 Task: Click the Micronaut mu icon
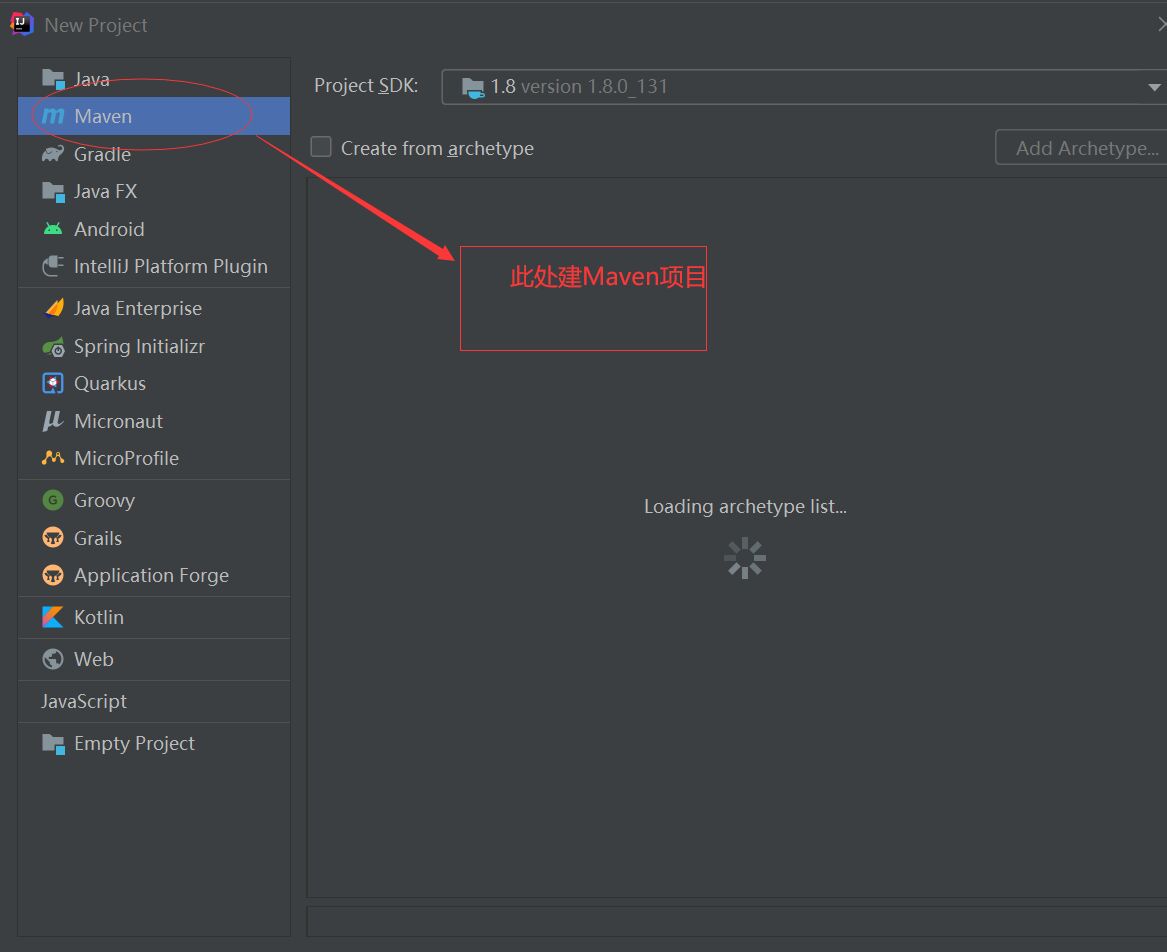tap(53, 422)
